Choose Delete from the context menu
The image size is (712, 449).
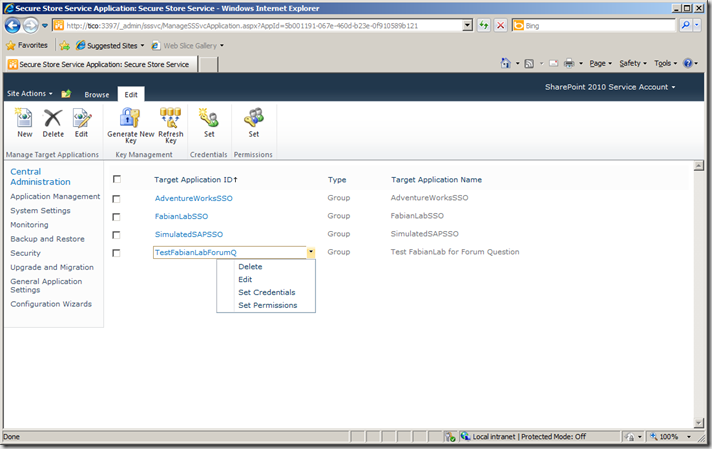(250, 266)
